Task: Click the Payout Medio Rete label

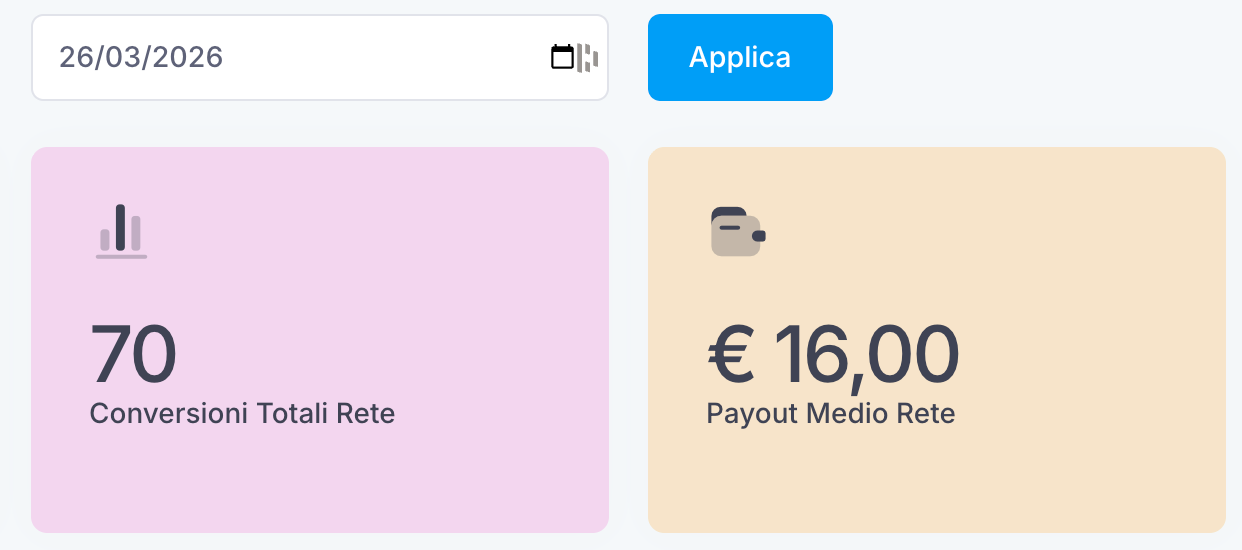Action: coord(830,413)
